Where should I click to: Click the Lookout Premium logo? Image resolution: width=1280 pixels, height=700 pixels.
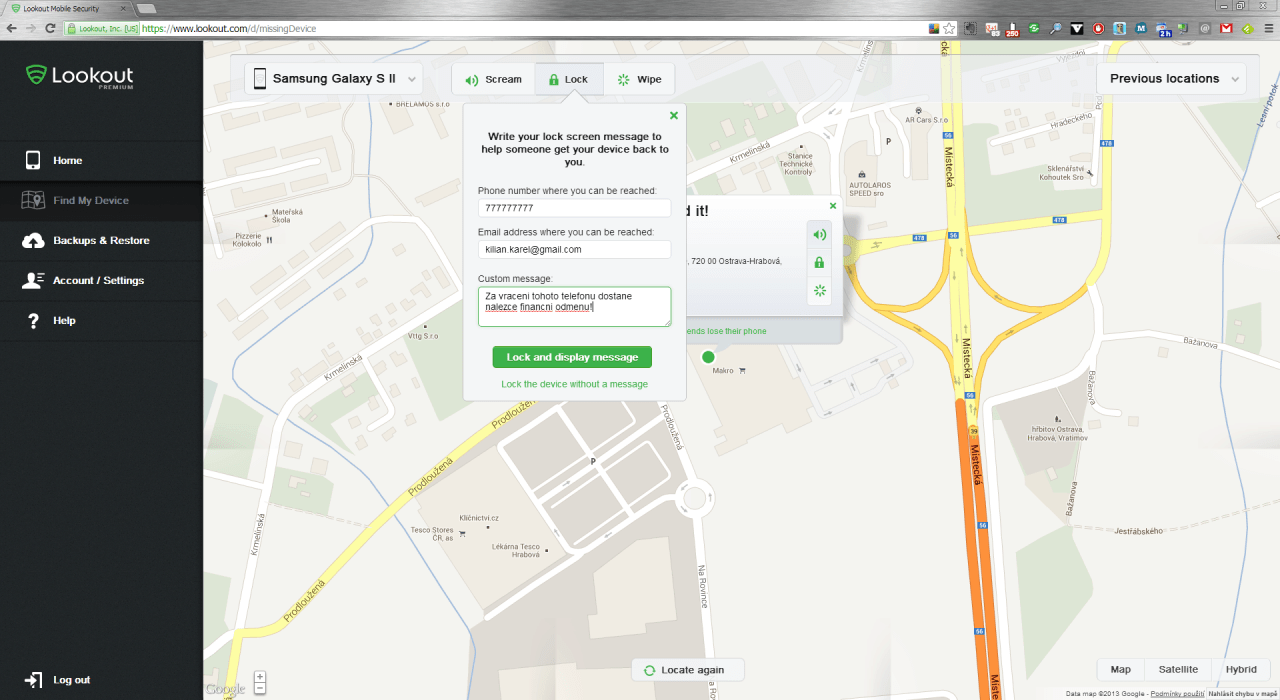(x=79, y=77)
